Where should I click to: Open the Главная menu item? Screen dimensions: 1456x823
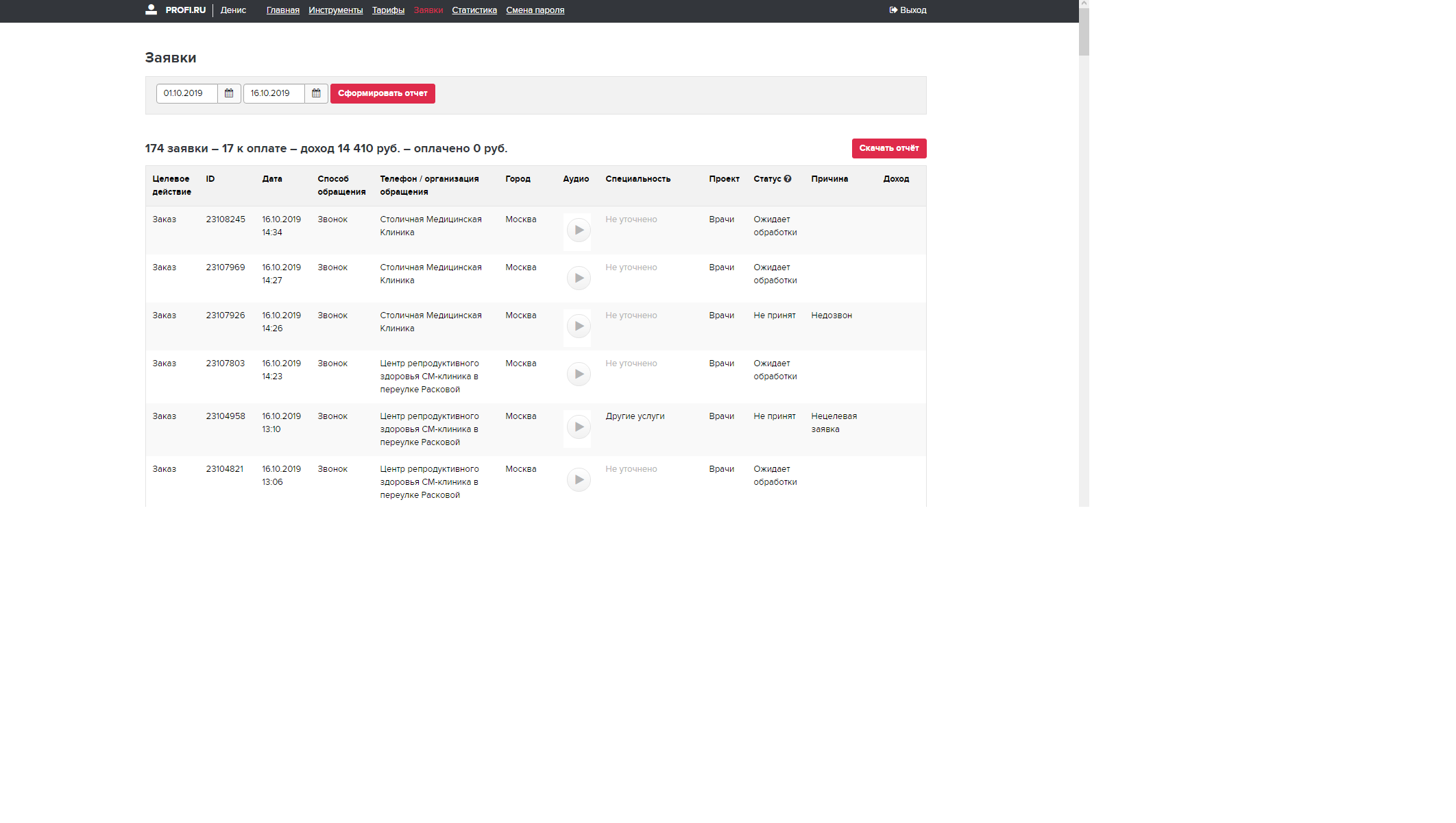282,10
